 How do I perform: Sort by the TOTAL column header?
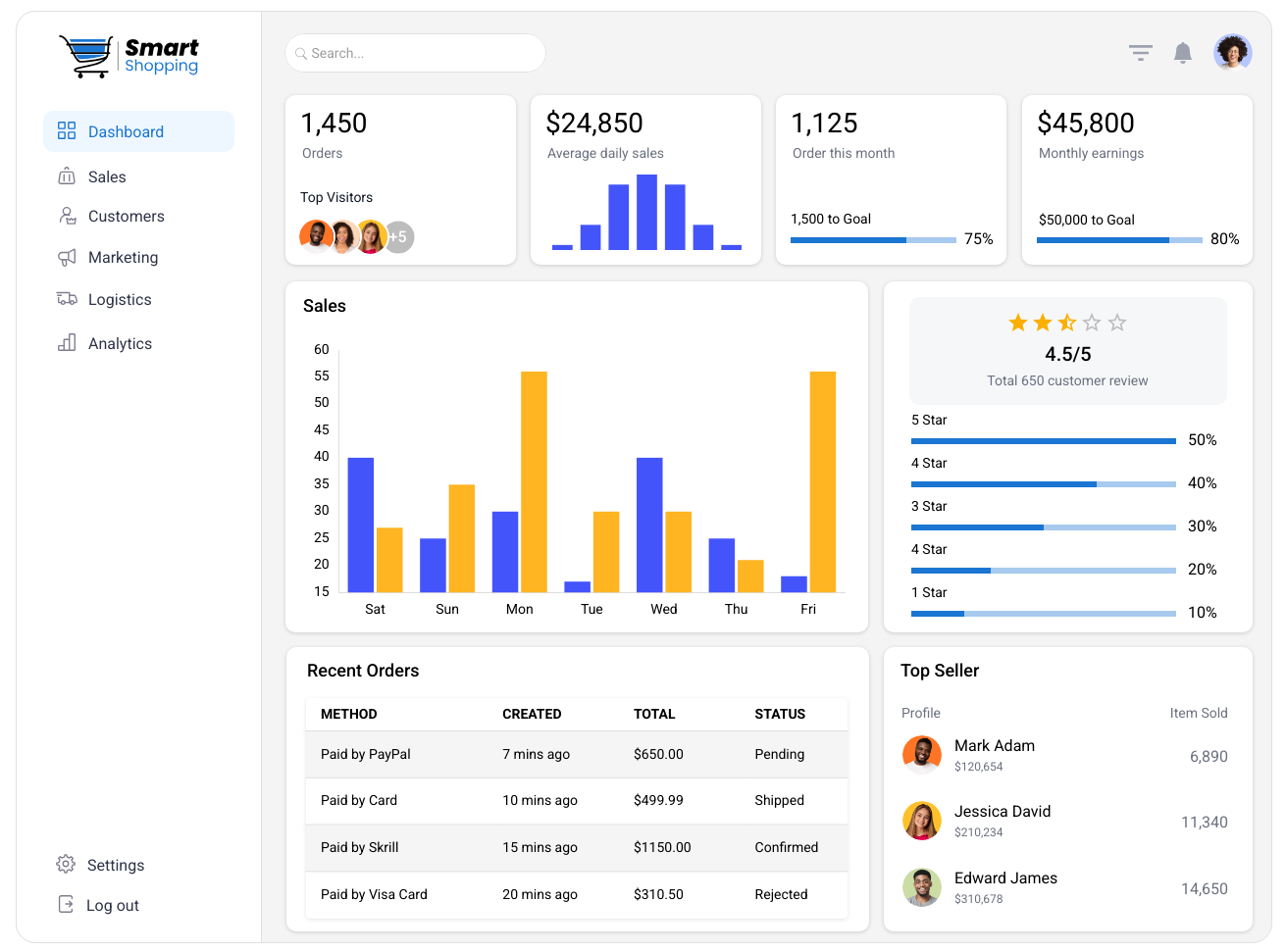pyautogui.click(x=654, y=714)
